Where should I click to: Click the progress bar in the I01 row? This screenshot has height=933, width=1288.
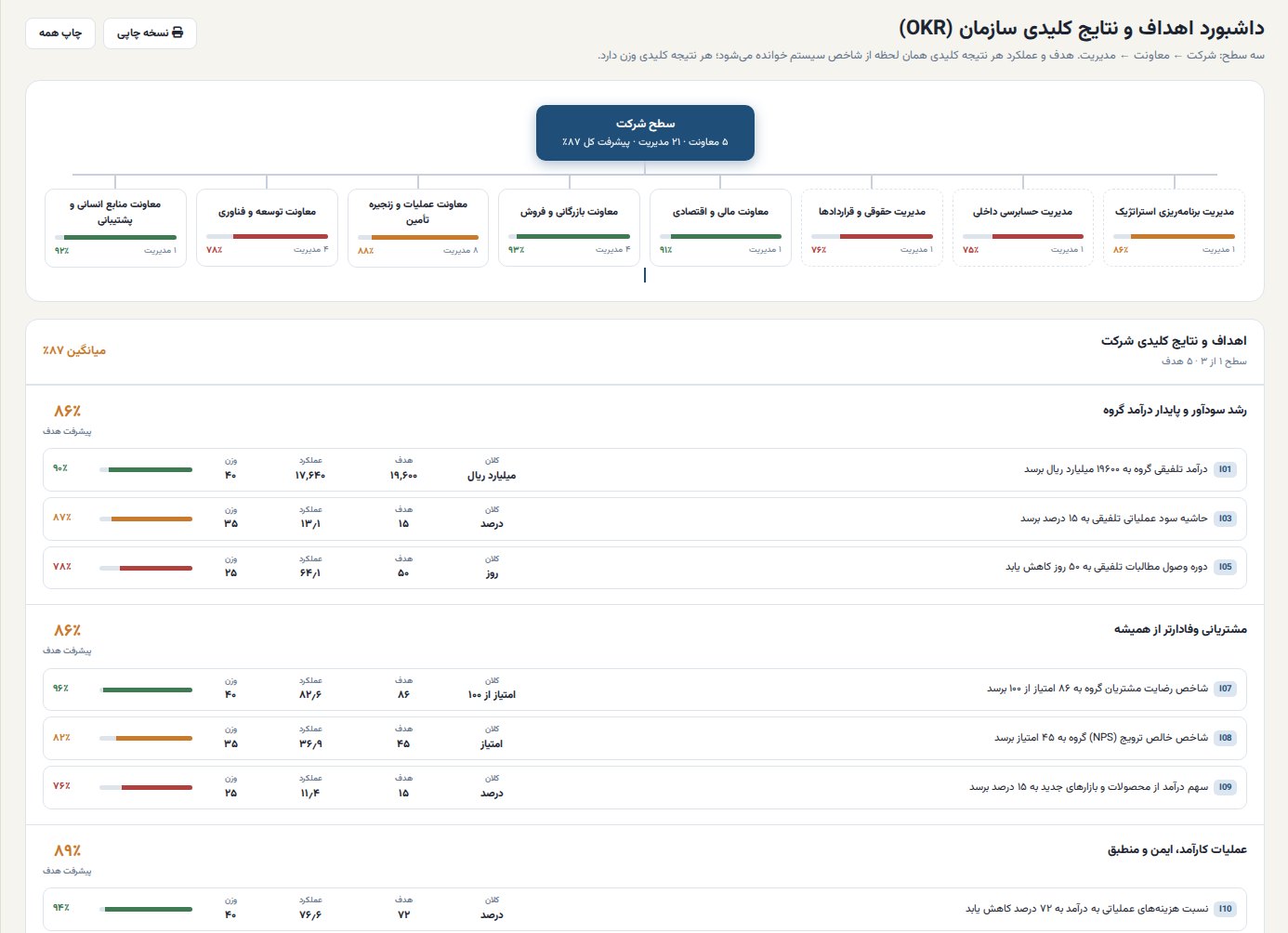[x=146, y=469]
